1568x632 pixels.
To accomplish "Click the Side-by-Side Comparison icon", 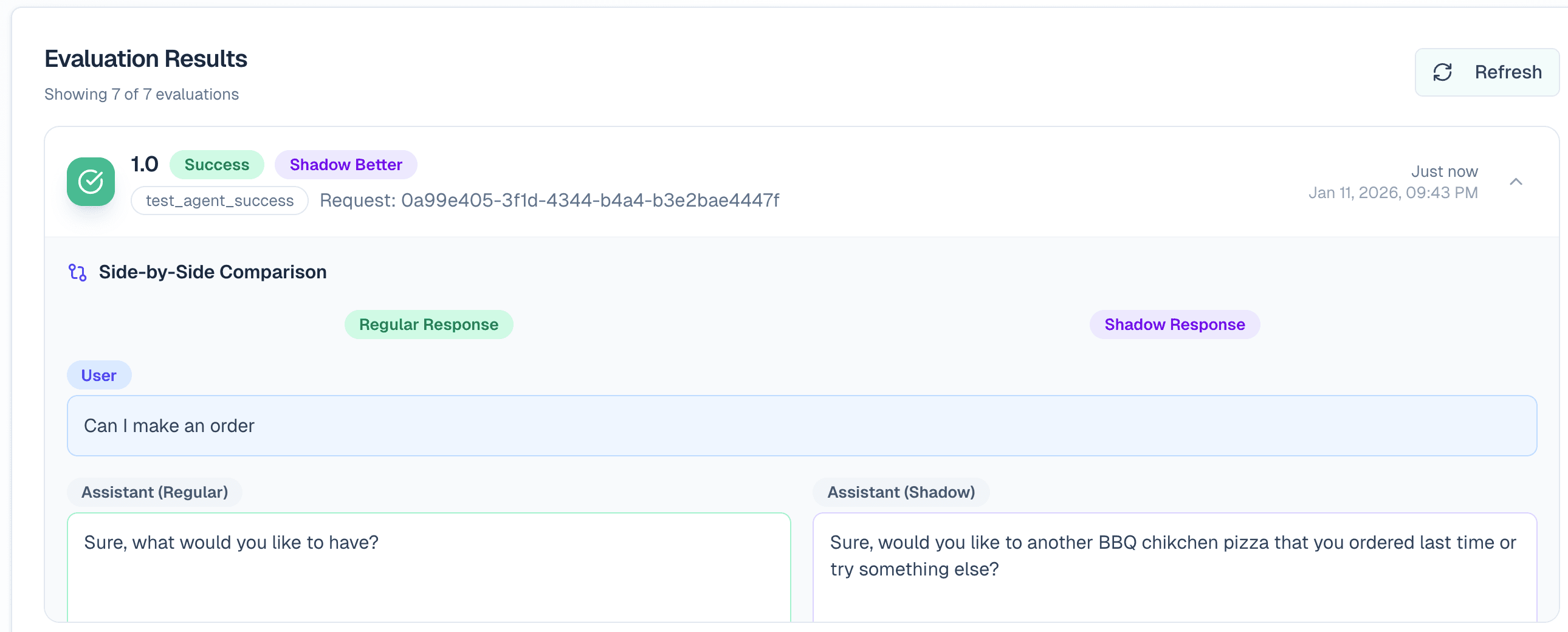I will (x=77, y=272).
